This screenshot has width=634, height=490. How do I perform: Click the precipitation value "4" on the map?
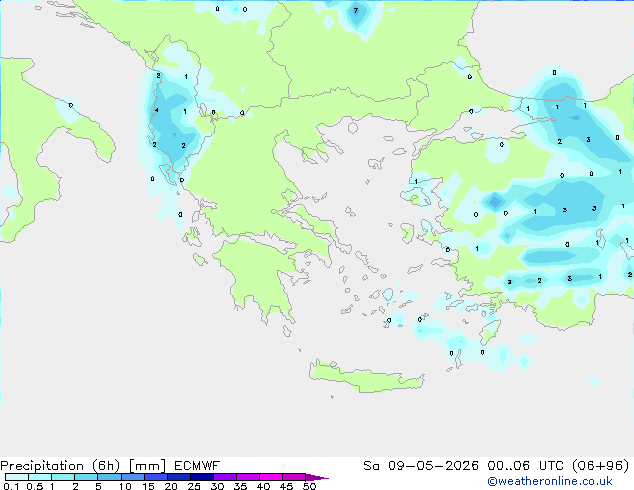156,110
